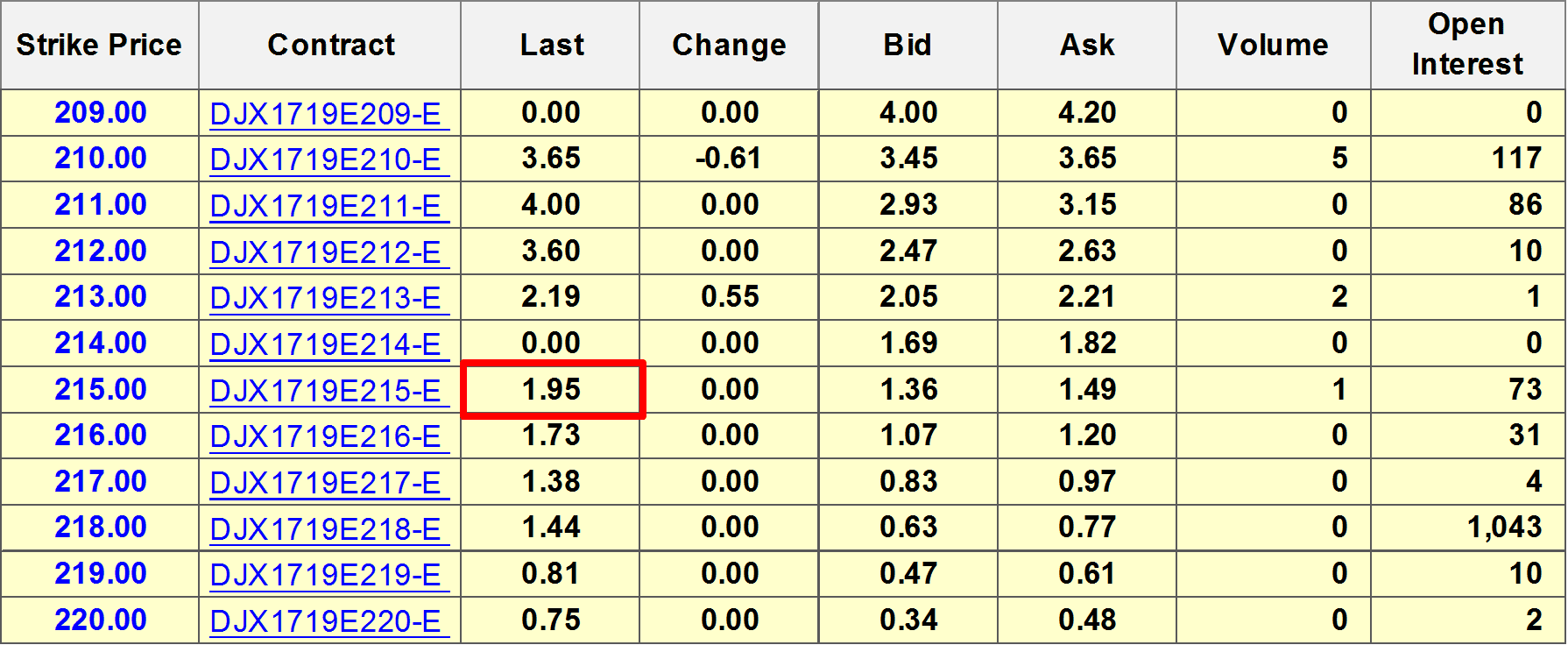Open the DJX1719E220-E contract link
1568x645 pixels.
click(x=325, y=621)
